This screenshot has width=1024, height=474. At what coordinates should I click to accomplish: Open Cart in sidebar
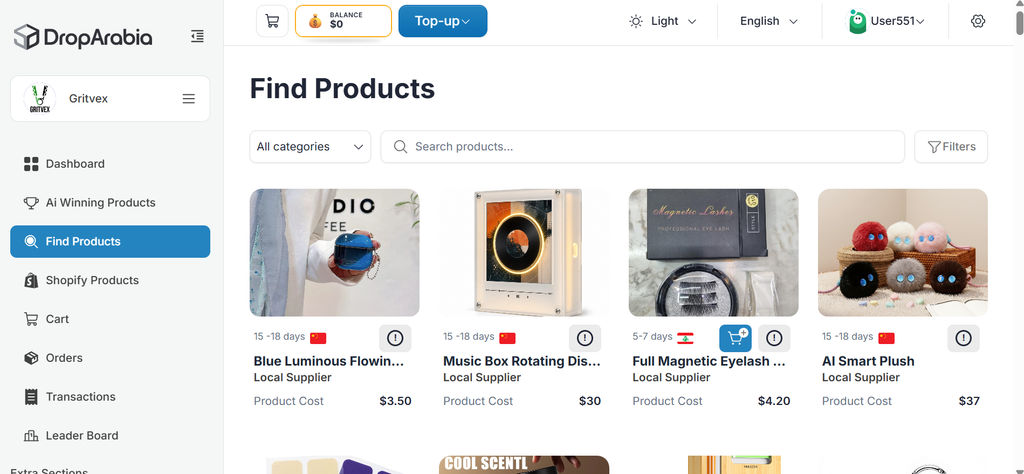(x=110, y=319)
